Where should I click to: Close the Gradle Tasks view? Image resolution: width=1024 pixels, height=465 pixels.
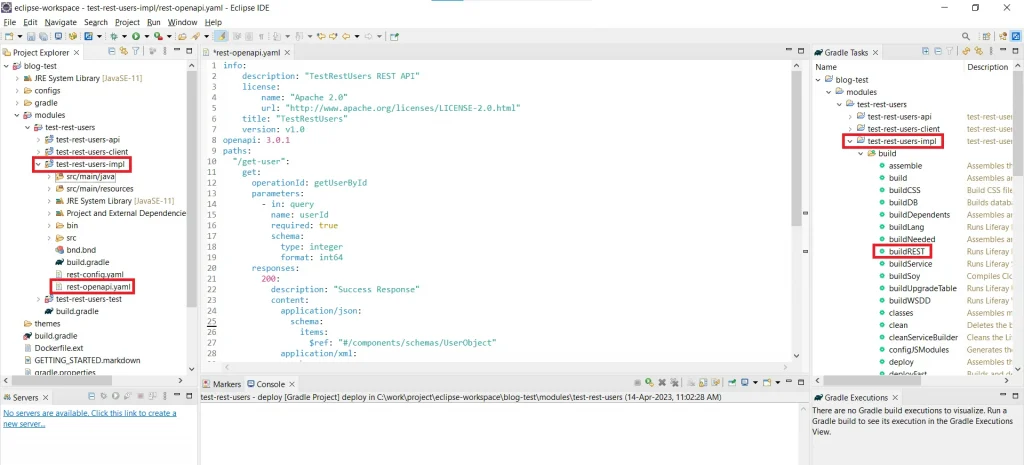tap(874, 52)
